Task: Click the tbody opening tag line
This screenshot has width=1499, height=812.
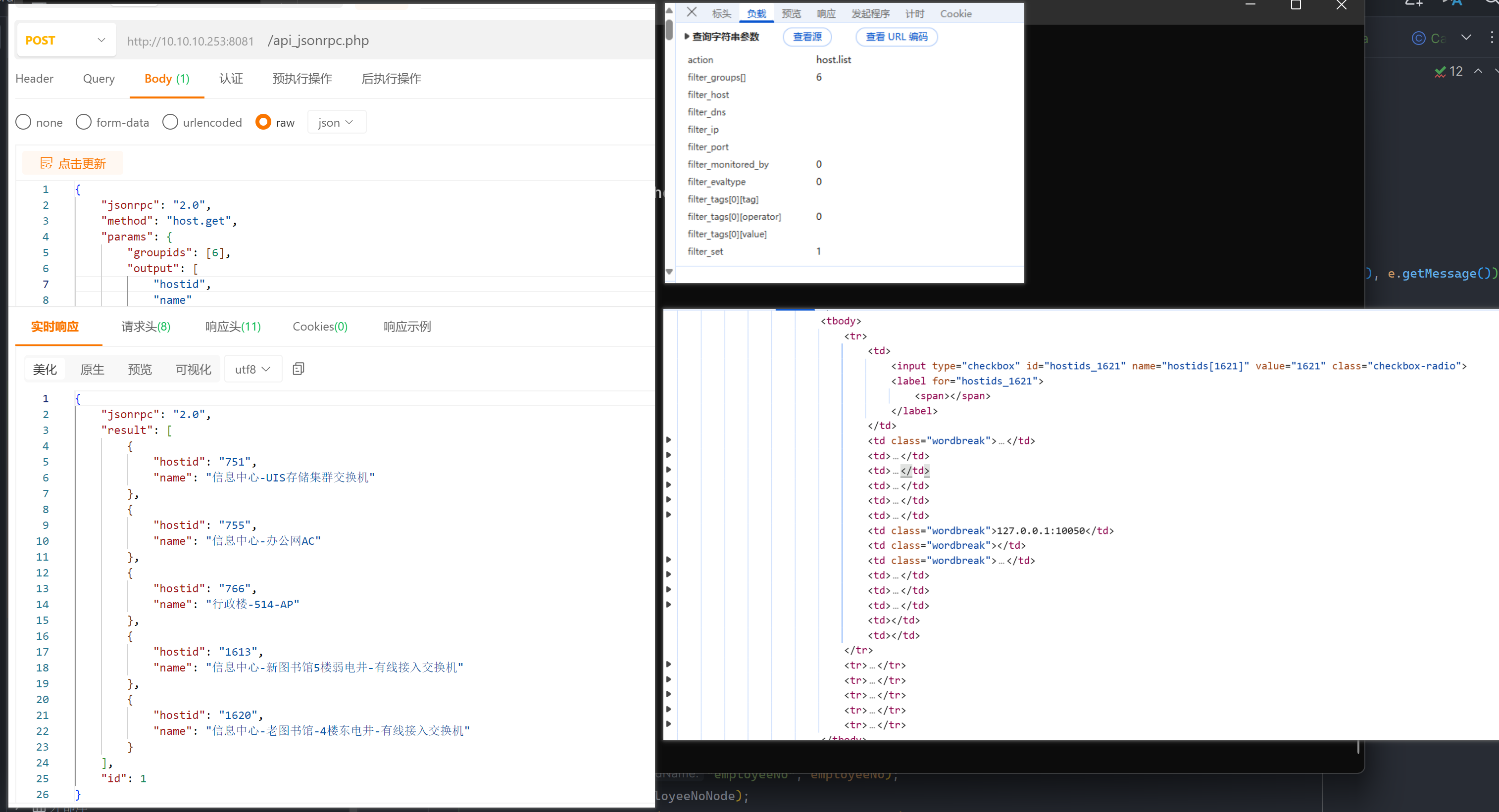Action: pyautogui.click(x=841, y=321)
